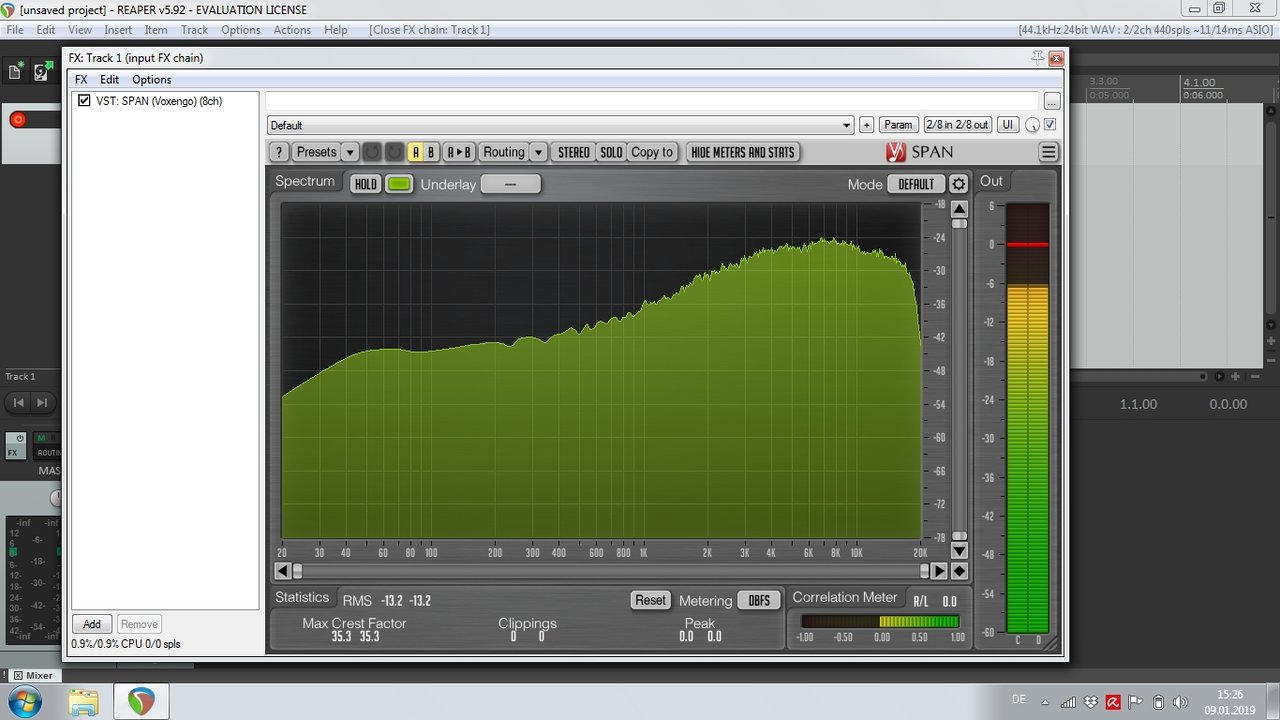1280x720 pixels.
Task: Click the Routing button
Action: (x=503, y=152)
